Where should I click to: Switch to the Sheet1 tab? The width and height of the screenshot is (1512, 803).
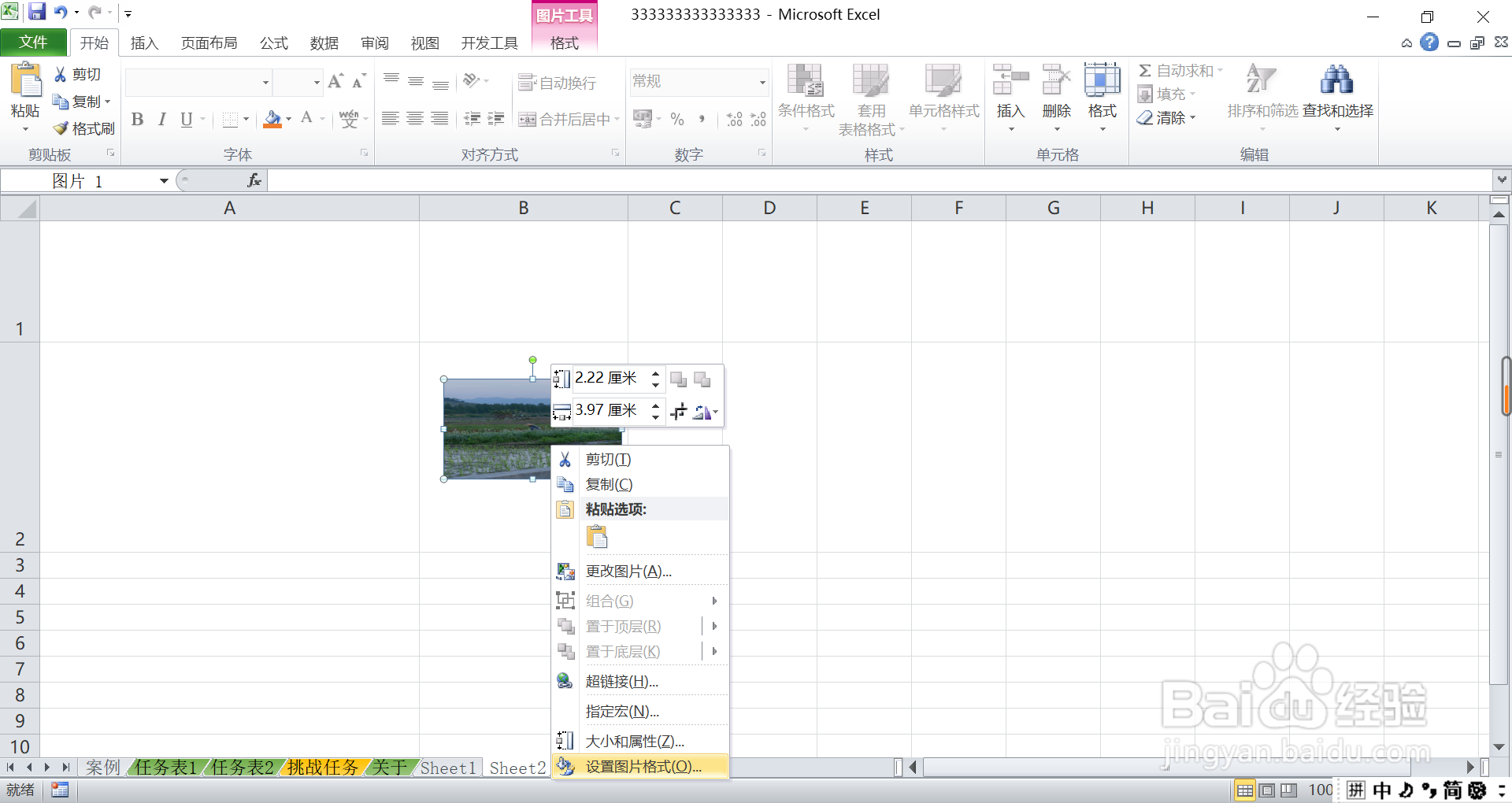(448, 768)
